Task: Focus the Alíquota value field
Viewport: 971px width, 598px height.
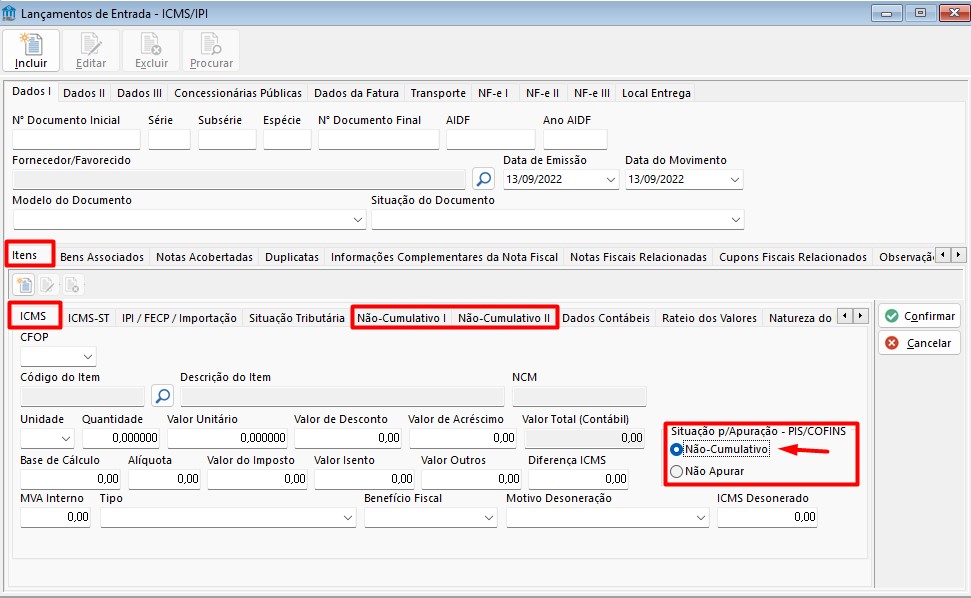Action: (x=164, y=479)
